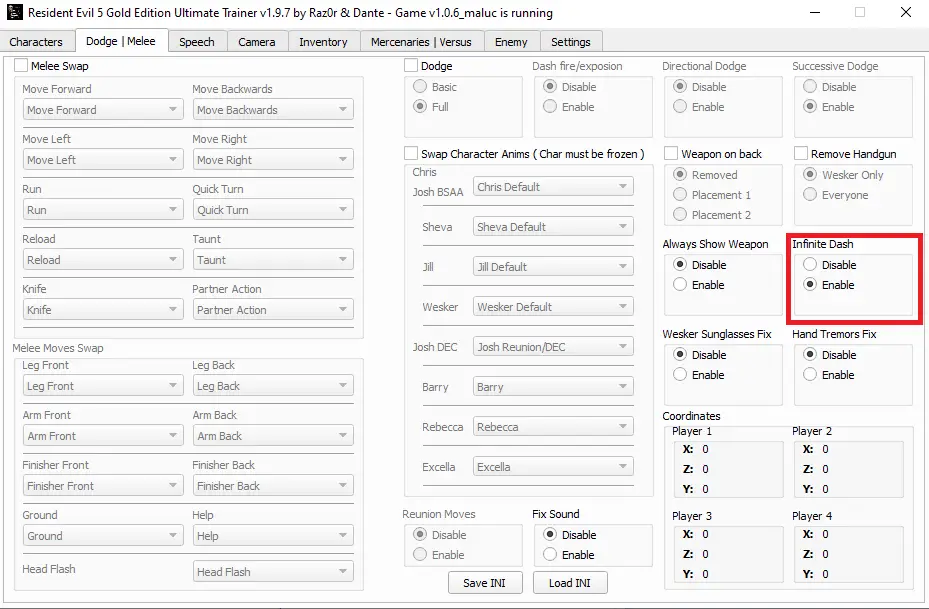Toggle the Weapon on back checkbox

tap(671, 153)
